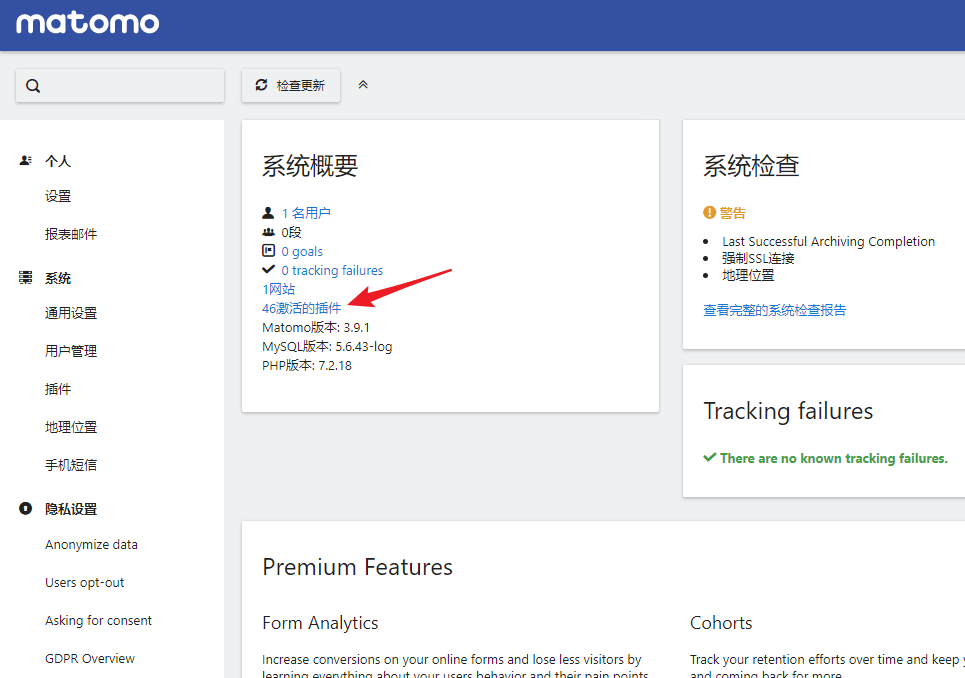965x678 pixels.
Task: Click 地理位置 in the 系统检查 warning list
Action: [748, 276]
